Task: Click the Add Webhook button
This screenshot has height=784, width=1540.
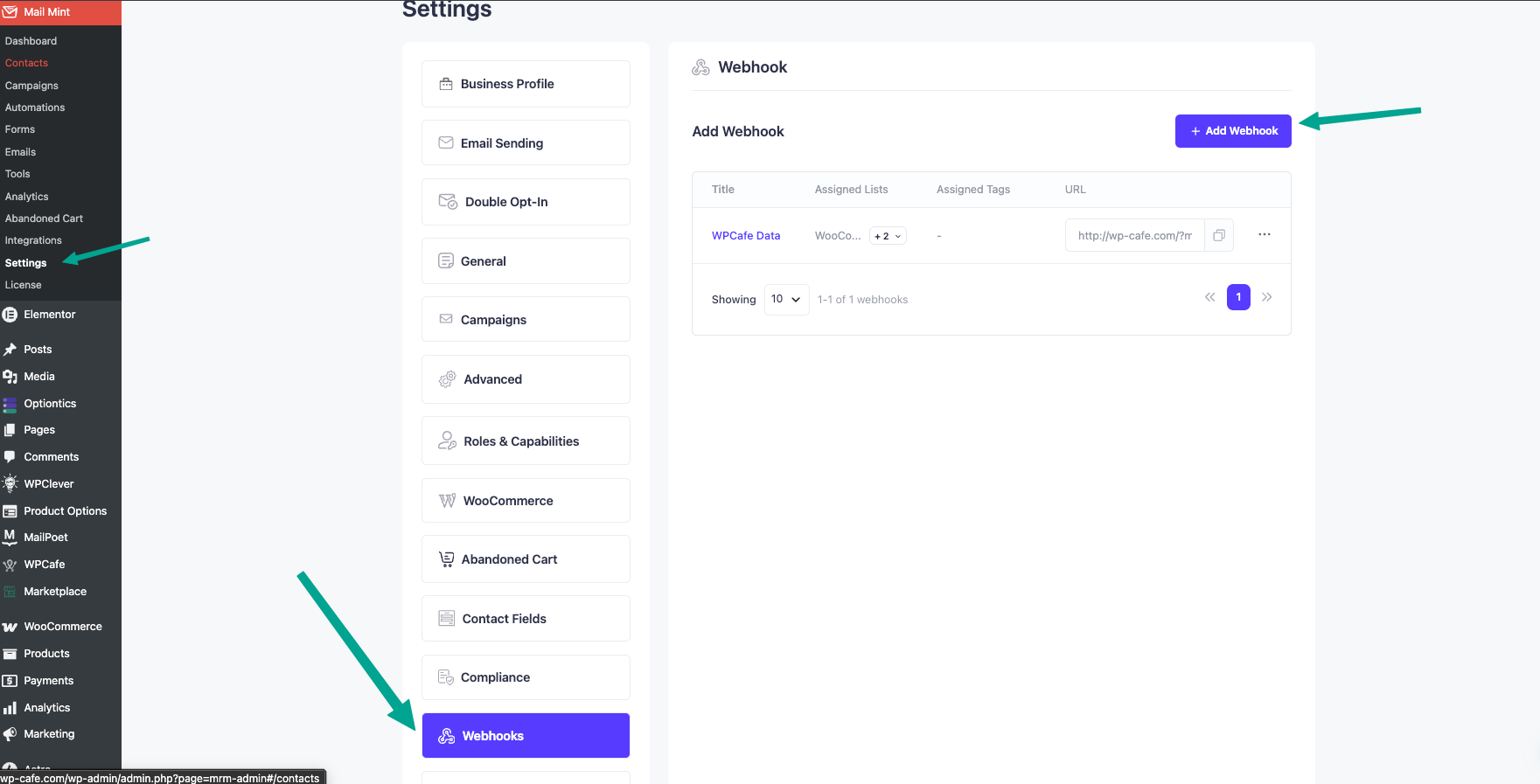Action: click(x=1233, y=131)
